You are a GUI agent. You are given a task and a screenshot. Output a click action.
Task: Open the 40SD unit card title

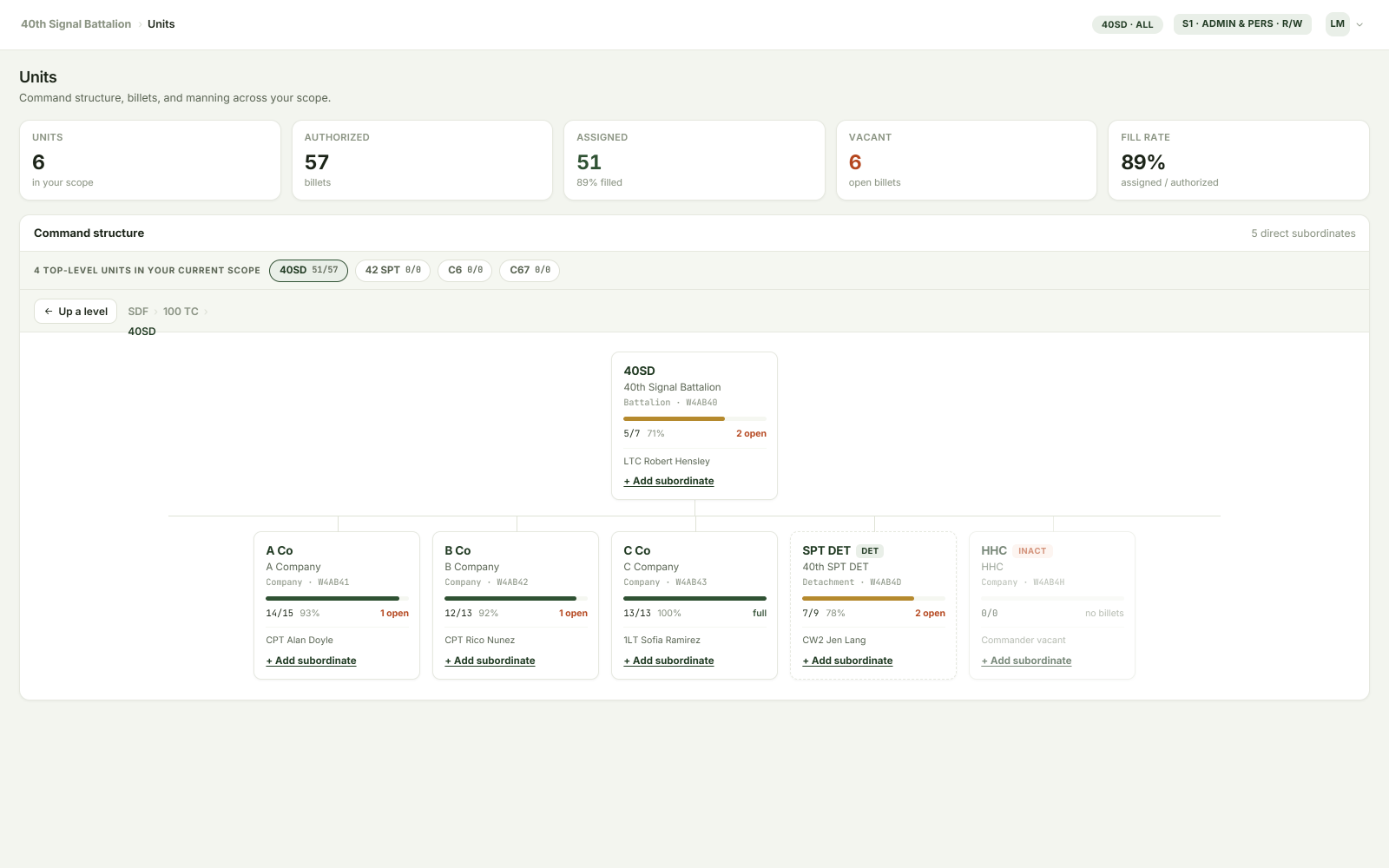[639, 371]
